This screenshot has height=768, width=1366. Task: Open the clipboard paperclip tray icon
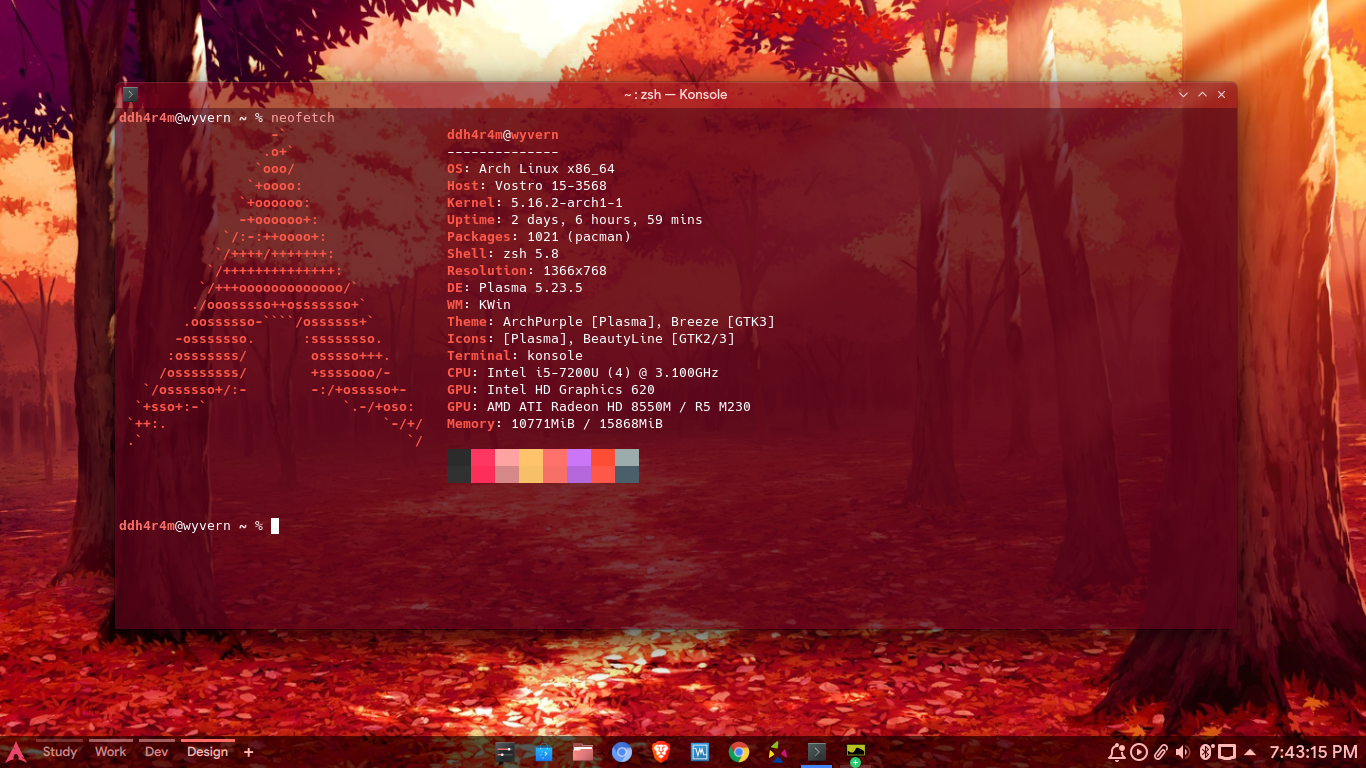point(1161,752)
